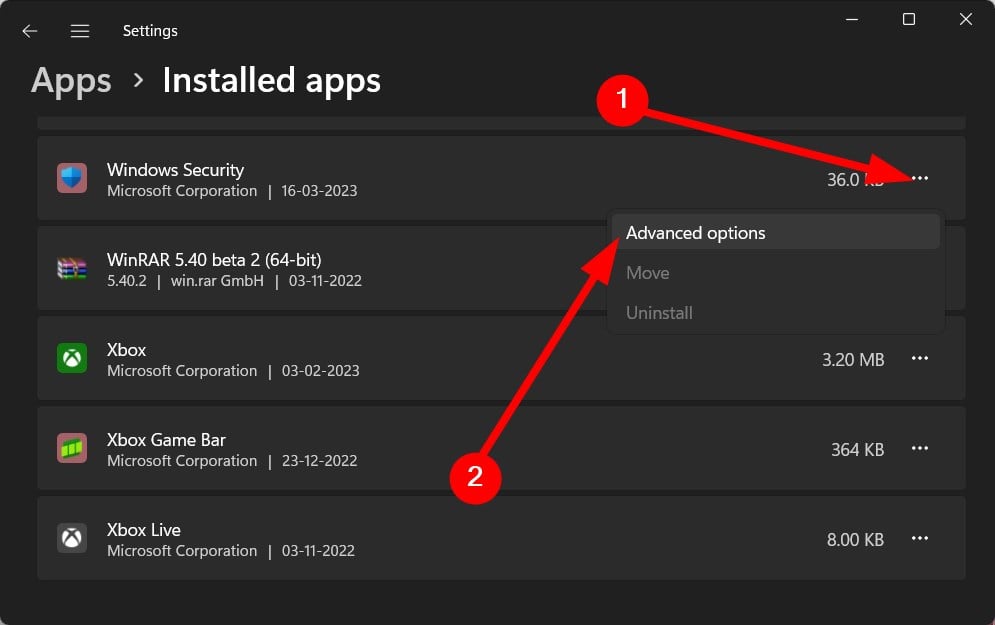Maximize the Settings window

pyautogui.click(x=909, y=20)
